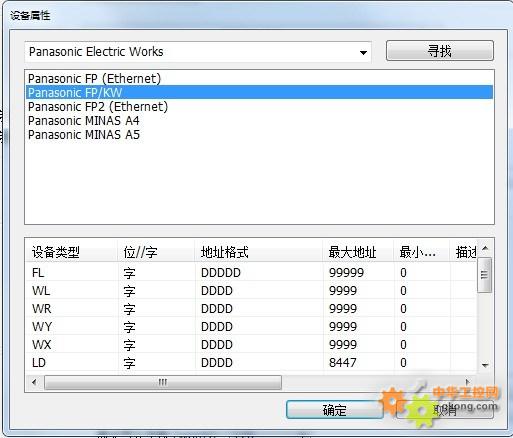Click the 8447 maximum address value
The image size is (513, 438).
tap(343, 363)
